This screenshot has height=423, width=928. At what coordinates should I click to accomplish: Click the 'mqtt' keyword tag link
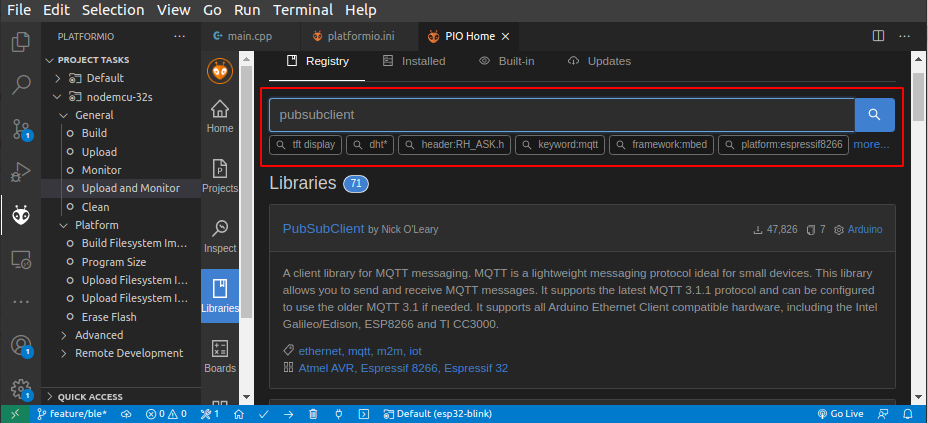(x=359, y=351)
